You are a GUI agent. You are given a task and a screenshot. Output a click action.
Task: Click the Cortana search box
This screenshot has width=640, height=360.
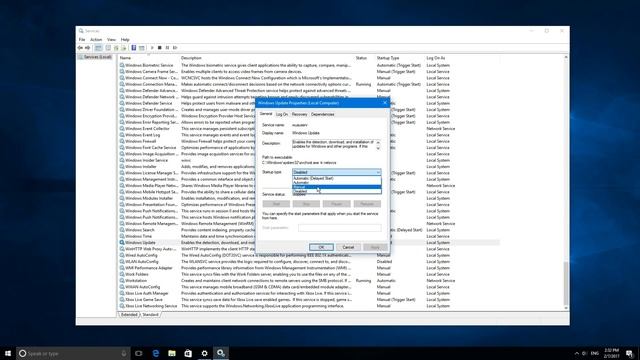point(73,353)
